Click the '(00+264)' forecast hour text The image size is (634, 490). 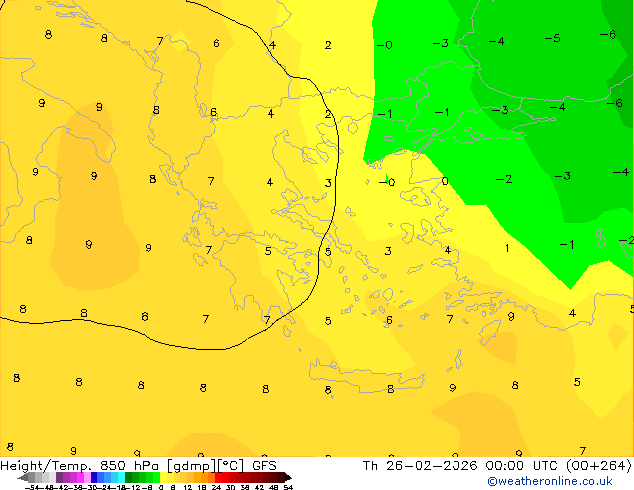click(599, 466)
